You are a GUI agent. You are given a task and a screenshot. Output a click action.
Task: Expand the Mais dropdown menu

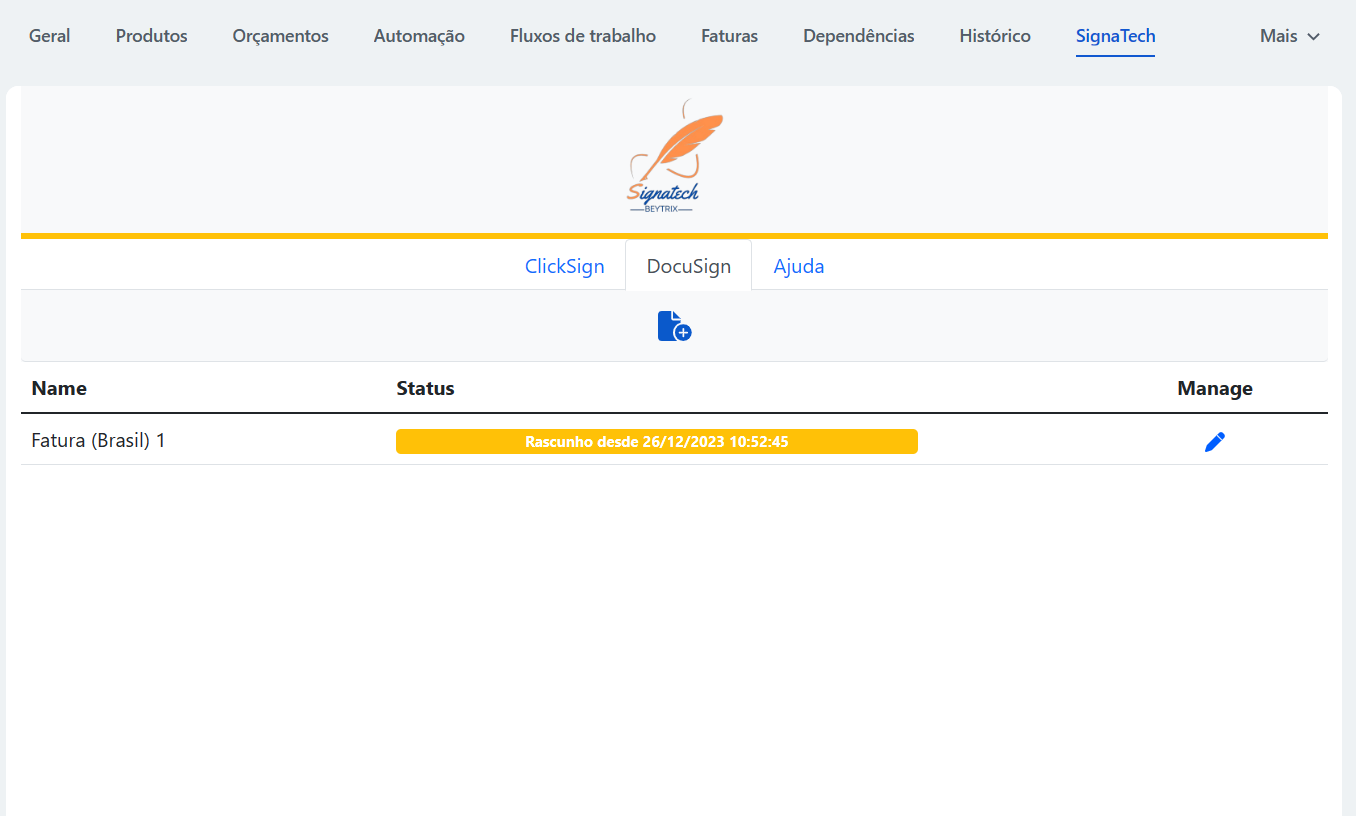[1289, 36]
